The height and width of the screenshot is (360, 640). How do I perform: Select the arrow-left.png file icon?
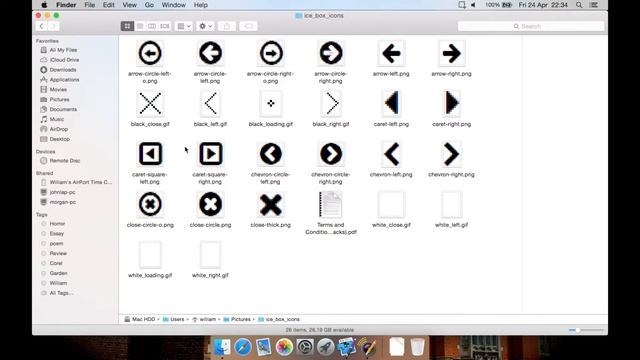click(391, 53)
